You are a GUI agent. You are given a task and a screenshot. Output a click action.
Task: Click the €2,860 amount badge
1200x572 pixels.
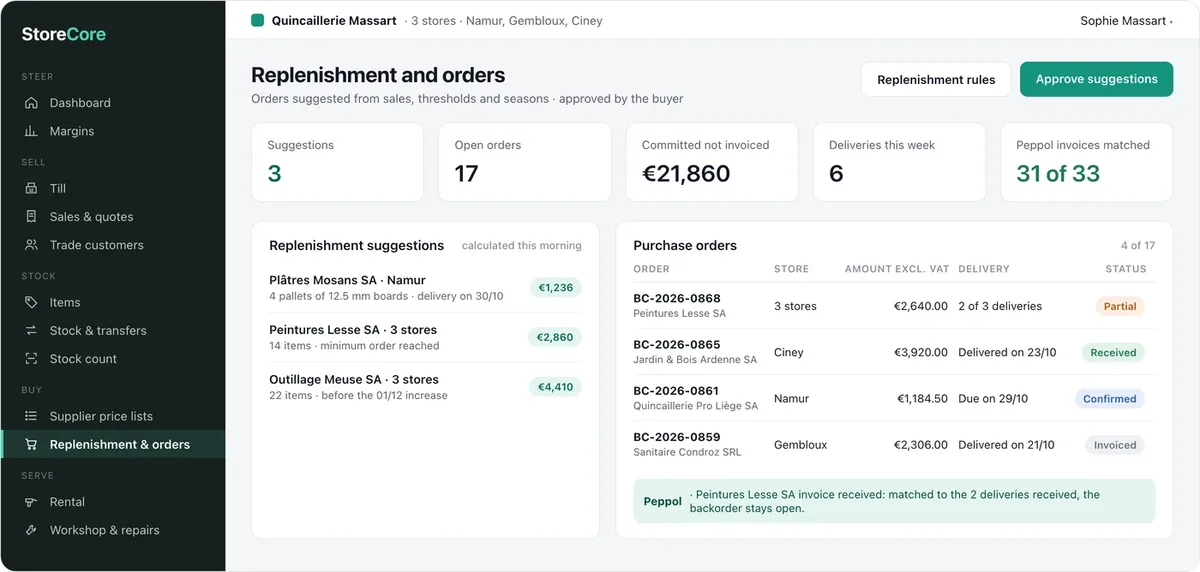point(555,337)
